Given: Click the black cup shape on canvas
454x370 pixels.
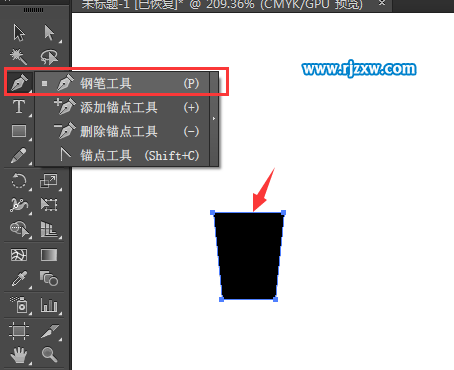Looking at the screenshot, I should point(248,256).
